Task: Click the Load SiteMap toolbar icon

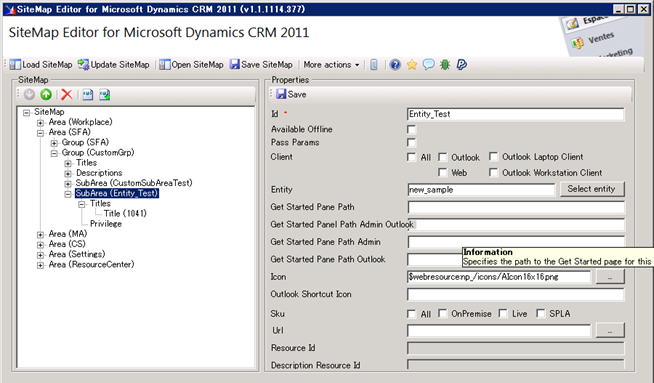Action: click(x=15, y=65)
